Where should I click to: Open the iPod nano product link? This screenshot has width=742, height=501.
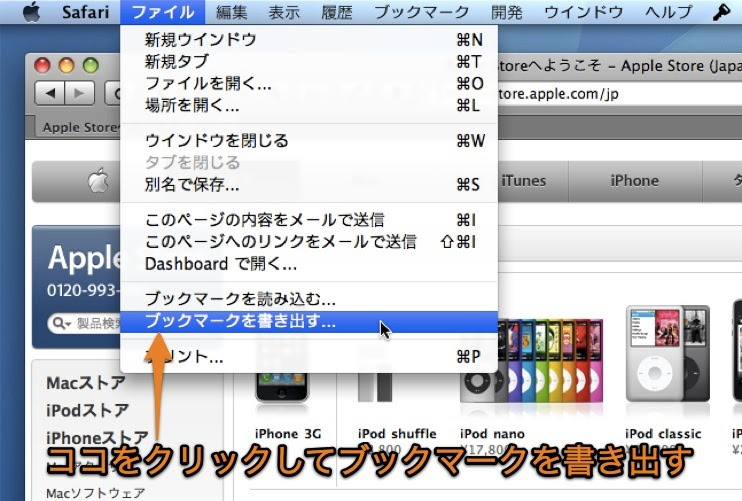pos(492,433)
